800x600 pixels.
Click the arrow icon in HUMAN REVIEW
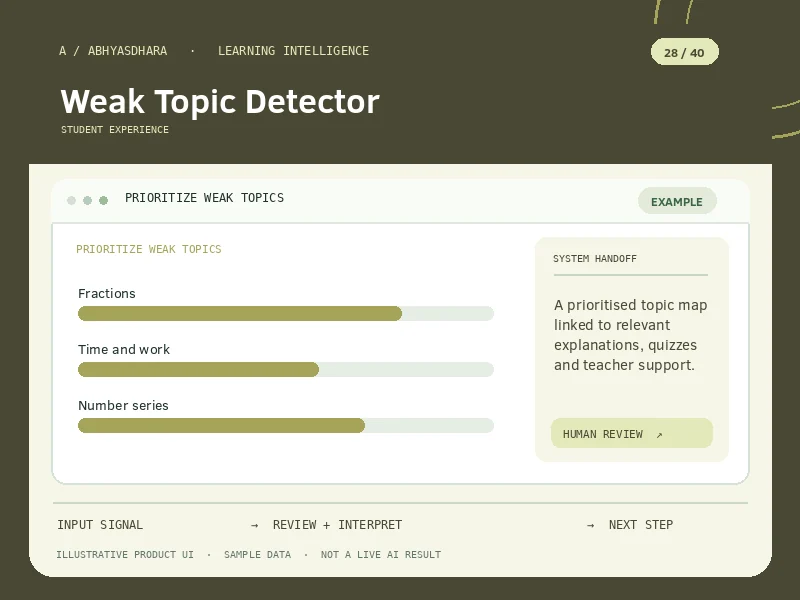pyautogui.click(x=659, y=435)
